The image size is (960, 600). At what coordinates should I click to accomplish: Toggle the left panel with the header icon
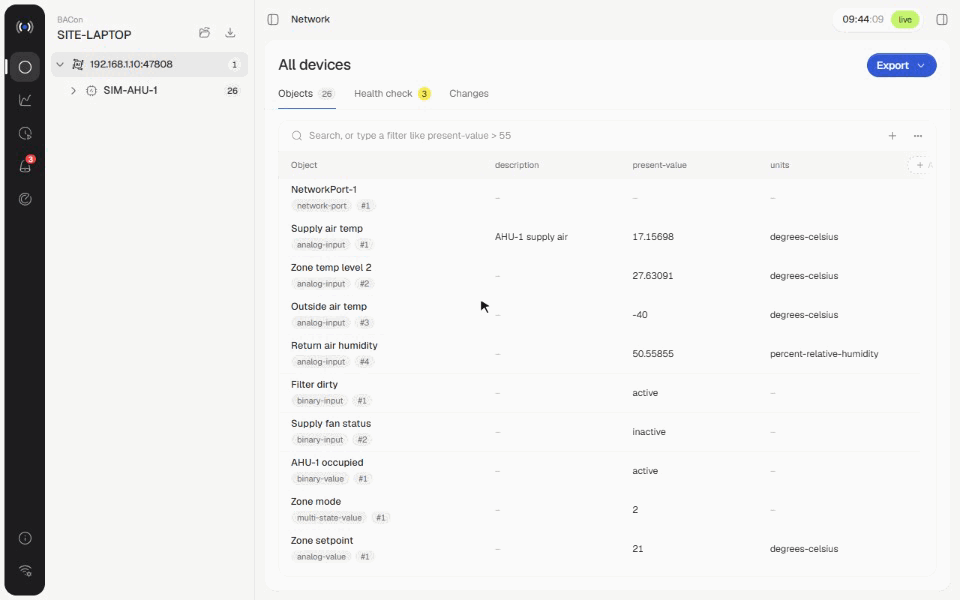coord(273,20)
